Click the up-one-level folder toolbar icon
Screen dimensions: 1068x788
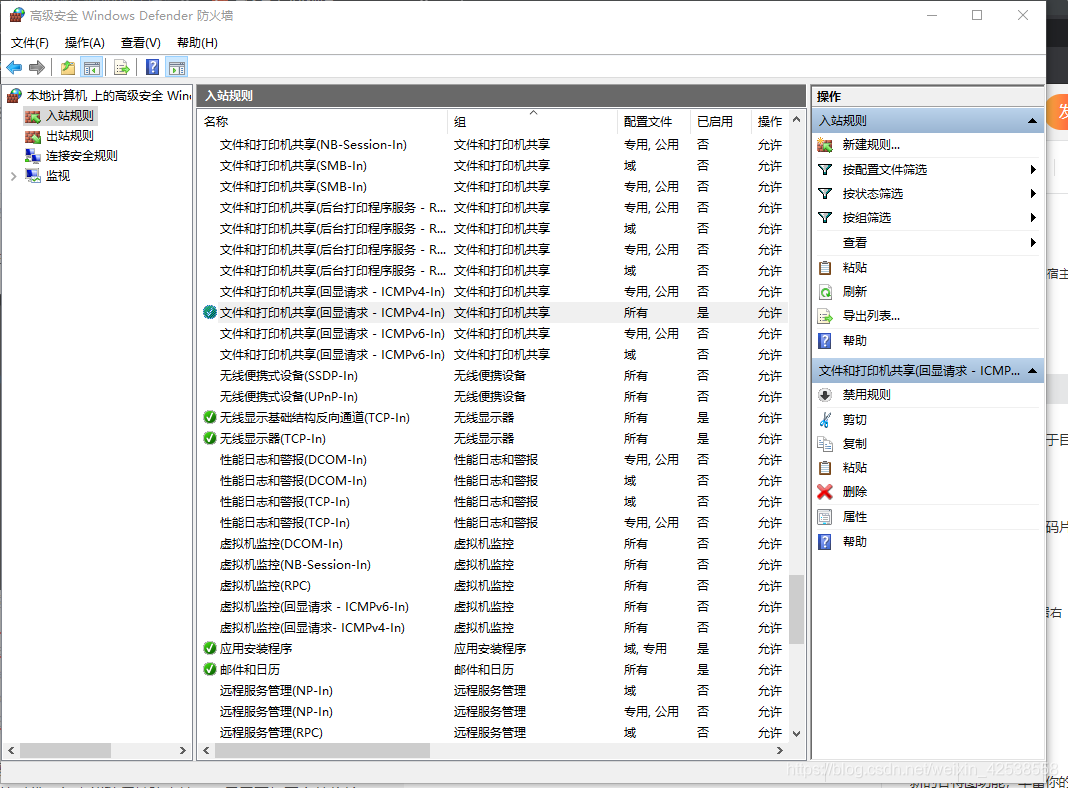(68, 67)
